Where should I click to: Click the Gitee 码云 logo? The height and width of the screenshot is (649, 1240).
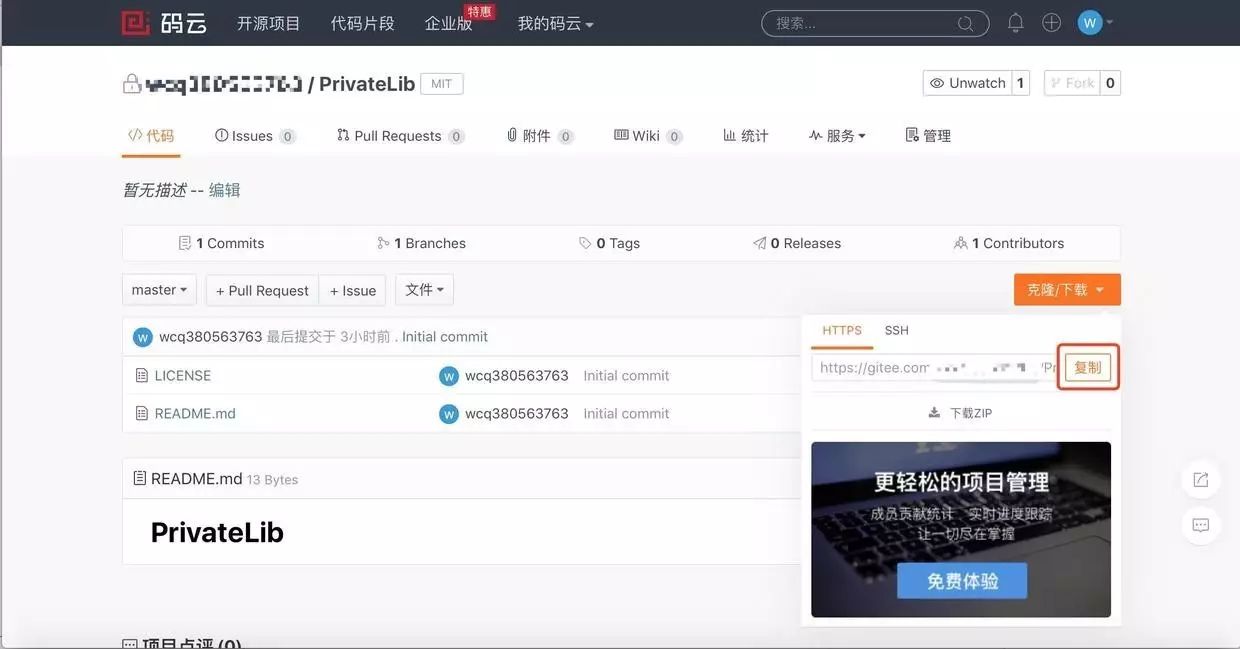click(164, 22)
